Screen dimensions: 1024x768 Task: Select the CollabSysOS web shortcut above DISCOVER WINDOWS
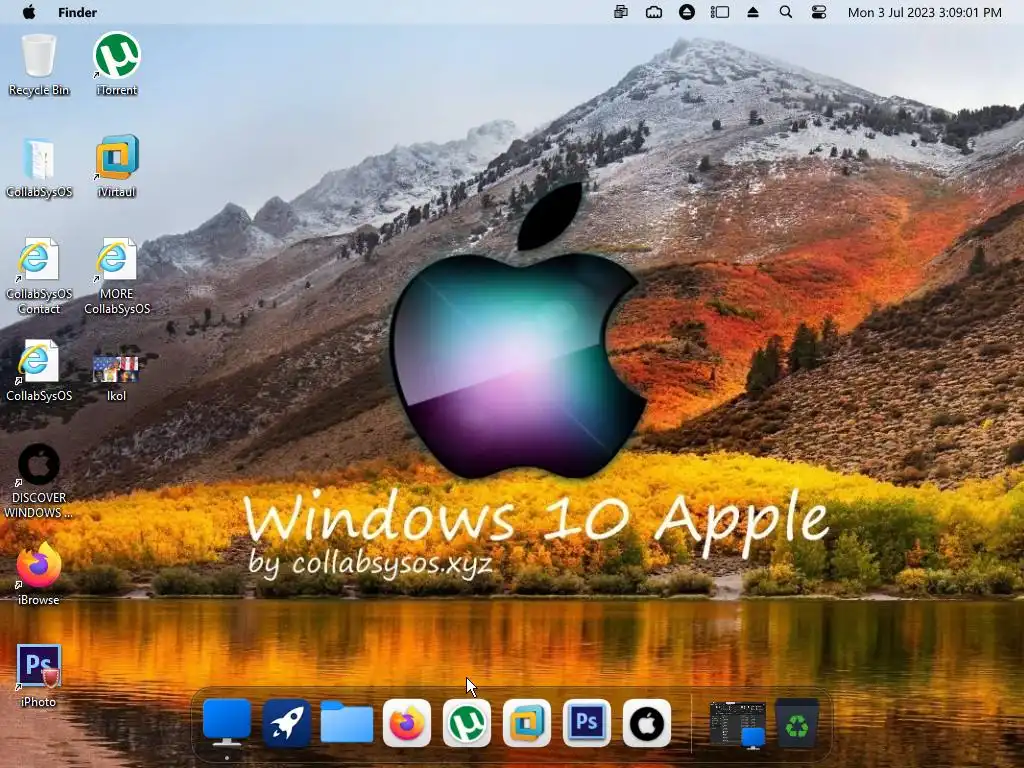coord(39,370)
